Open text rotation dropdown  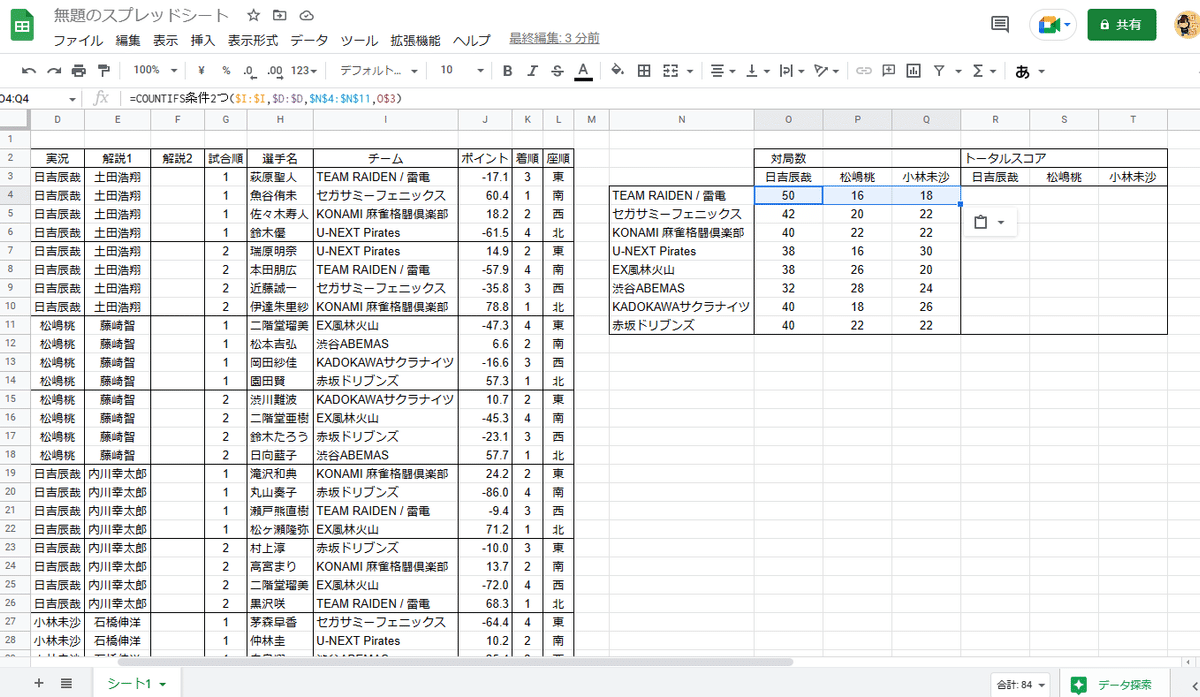pos(826,71)
